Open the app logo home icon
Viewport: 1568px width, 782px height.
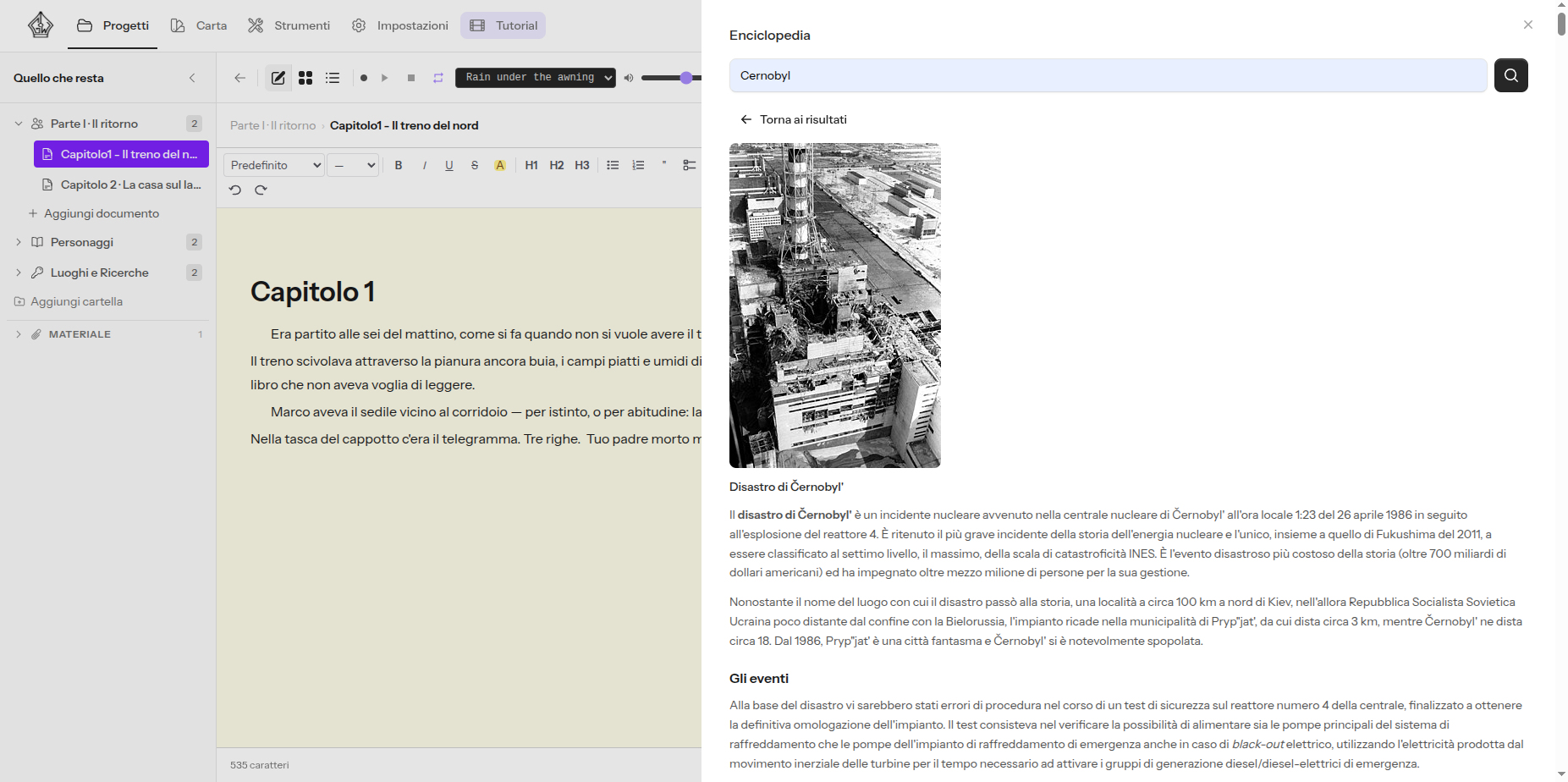coord(40,25)
